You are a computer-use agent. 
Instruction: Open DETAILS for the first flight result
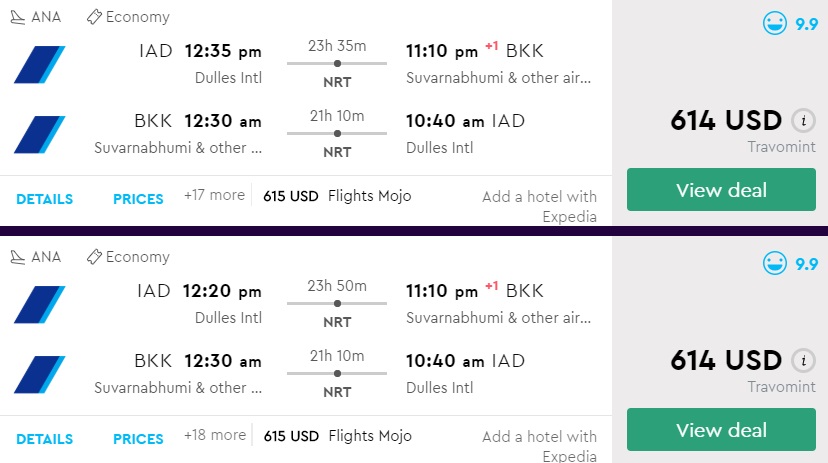[44, 199]
